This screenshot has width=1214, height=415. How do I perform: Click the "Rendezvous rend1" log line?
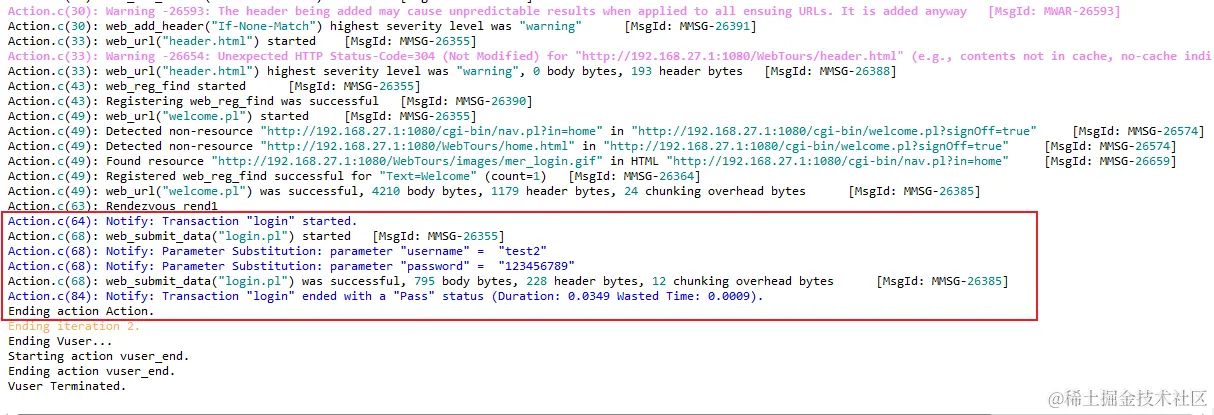point(113,206)
